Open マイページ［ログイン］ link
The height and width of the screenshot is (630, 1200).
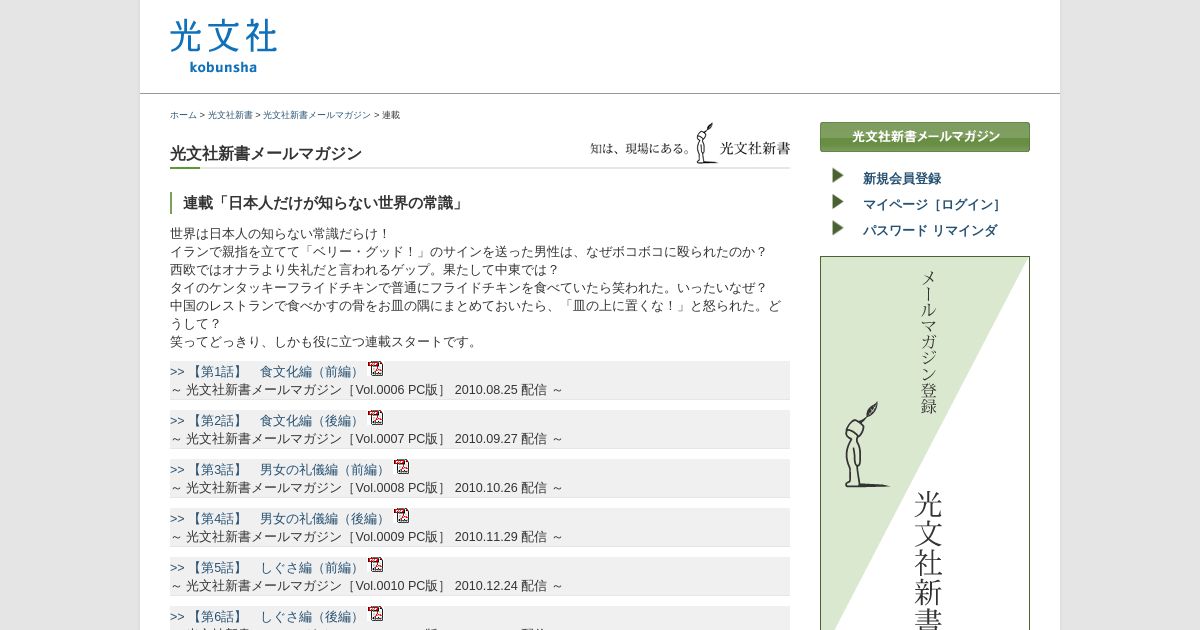click(x=931, y=205)
